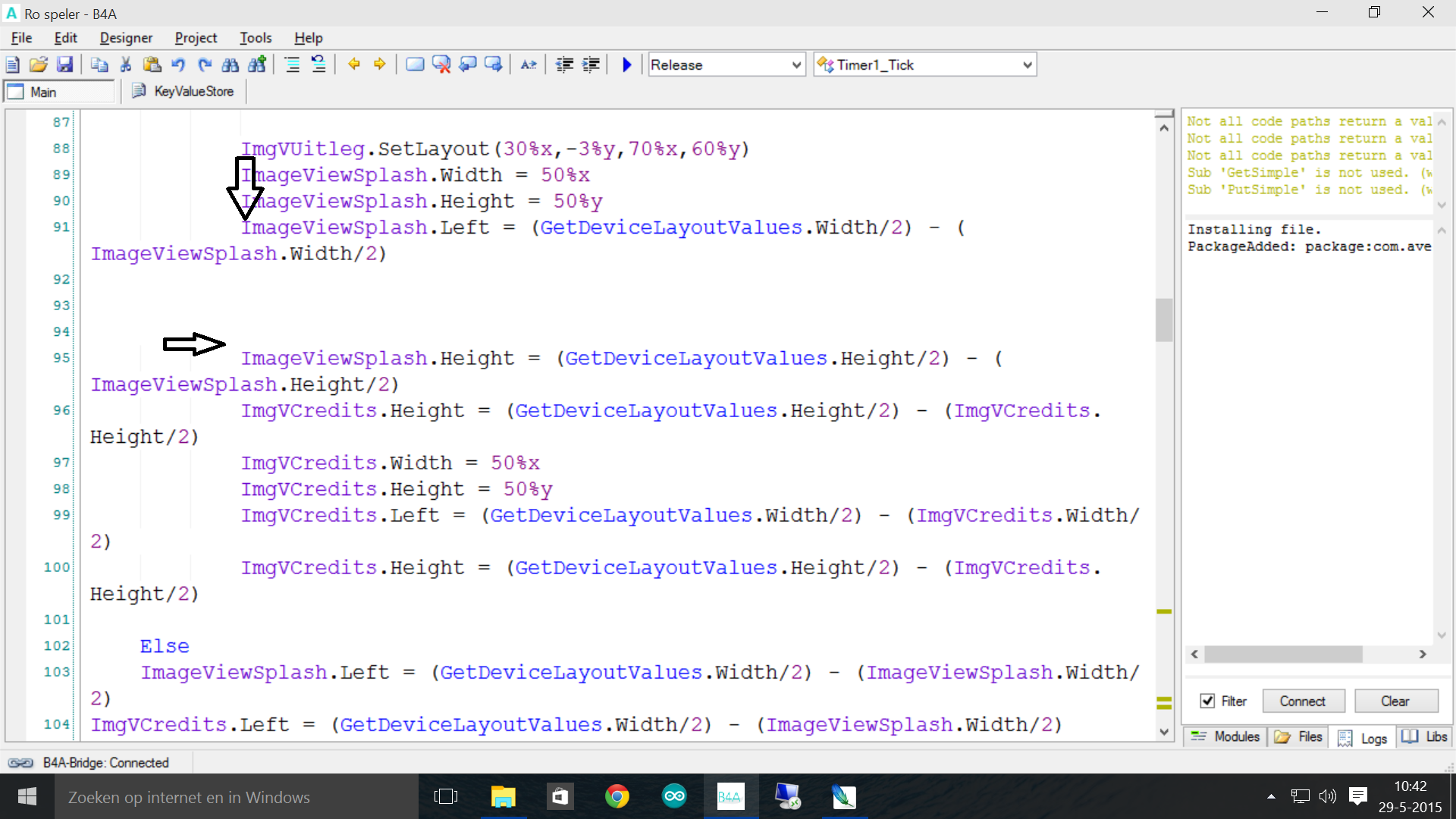
Task: Click the Paste clipboard icon
Action: (152, 64)
